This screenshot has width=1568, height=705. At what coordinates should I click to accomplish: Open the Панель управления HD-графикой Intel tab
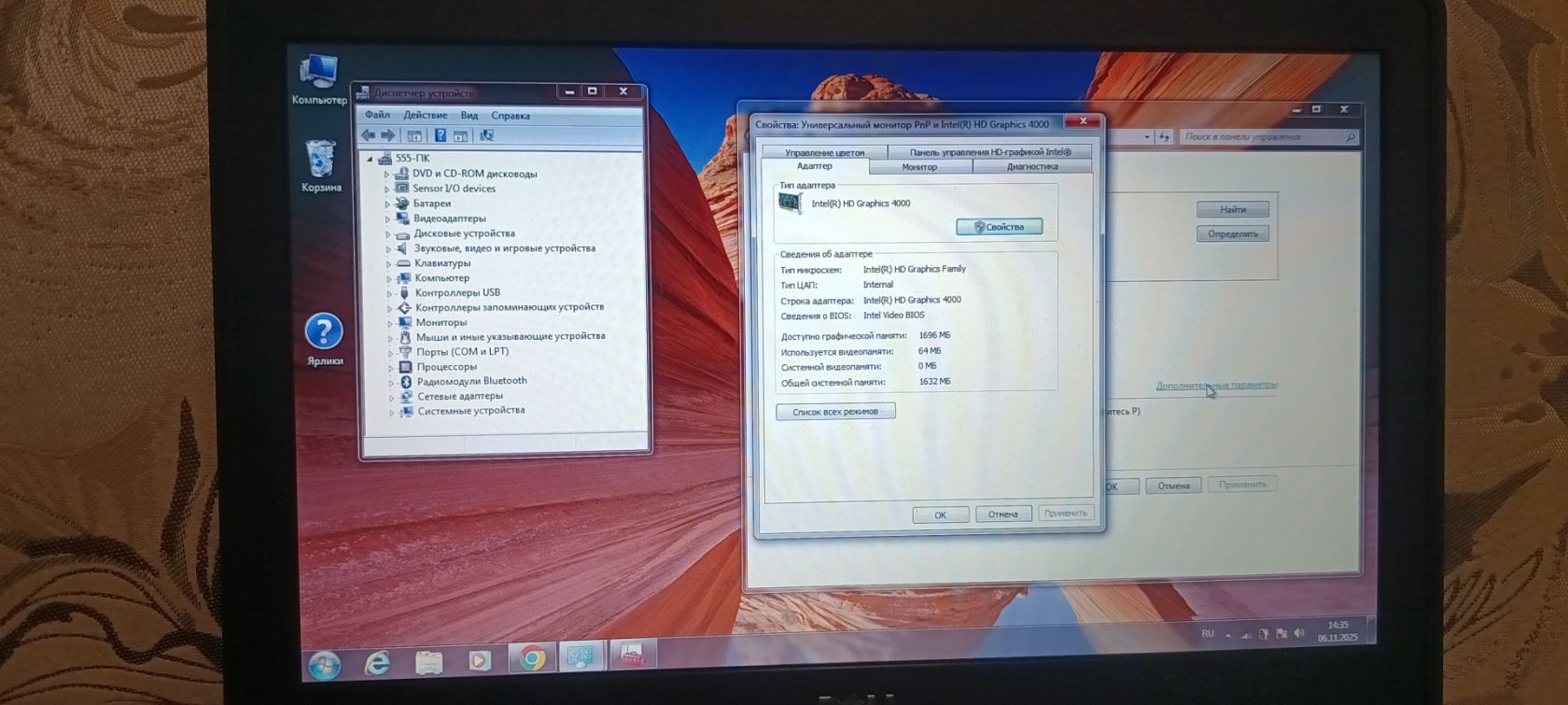tap(989, 152)
